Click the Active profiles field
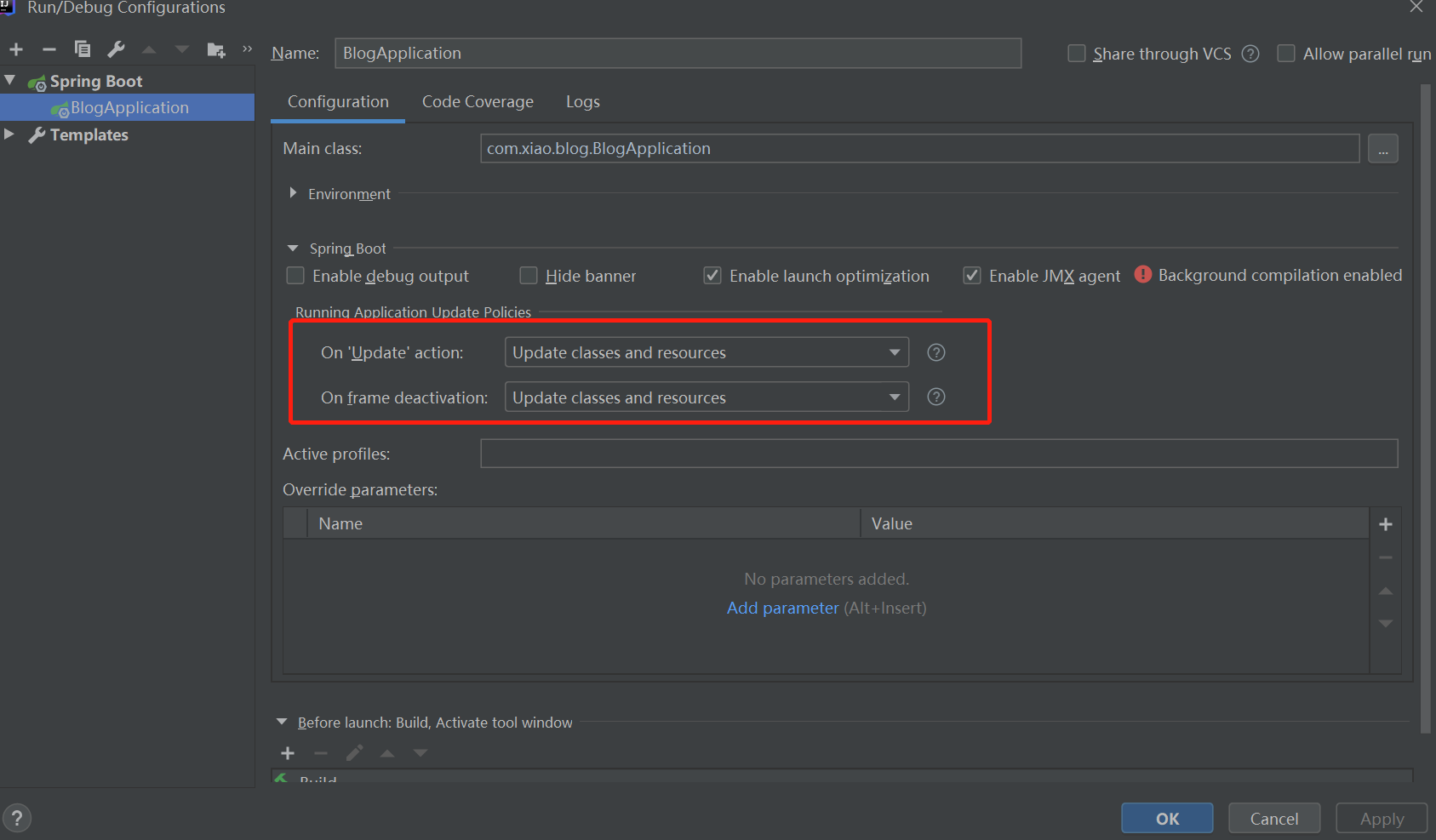1436x840 pixels. click(x=939, y=454)
